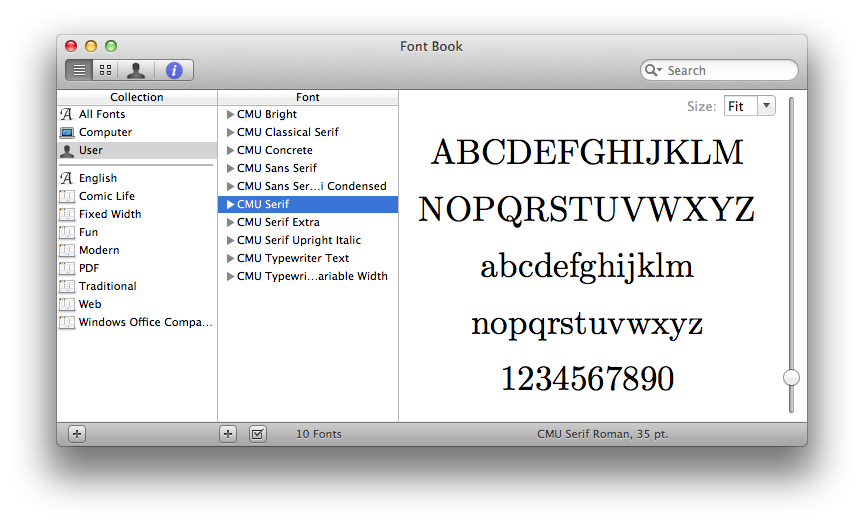
Task: Click the PDF collection icon
Action: (x=67, y=268)
